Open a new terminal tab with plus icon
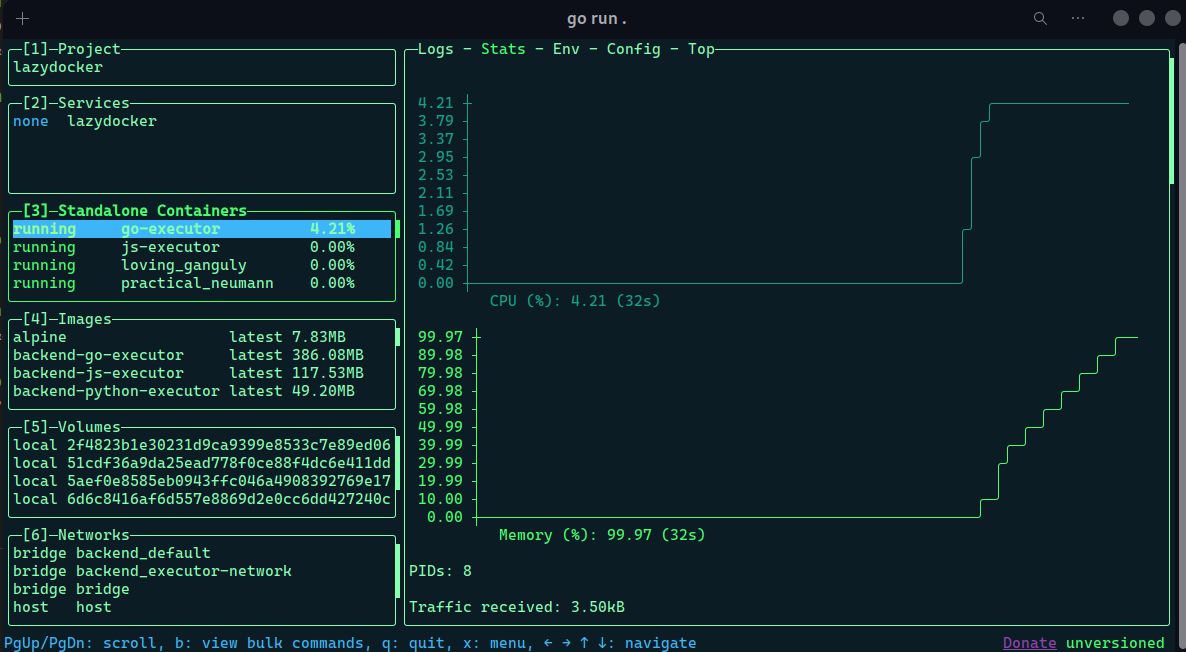The height and width of the screenshot is (652, 1186). [23, 19]
